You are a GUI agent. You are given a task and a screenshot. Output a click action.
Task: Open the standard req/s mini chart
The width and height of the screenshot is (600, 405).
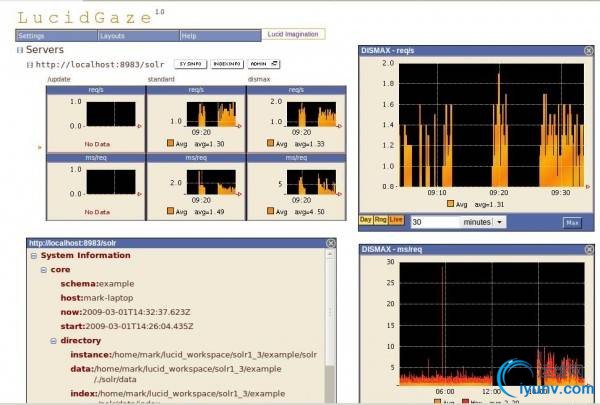211,114
